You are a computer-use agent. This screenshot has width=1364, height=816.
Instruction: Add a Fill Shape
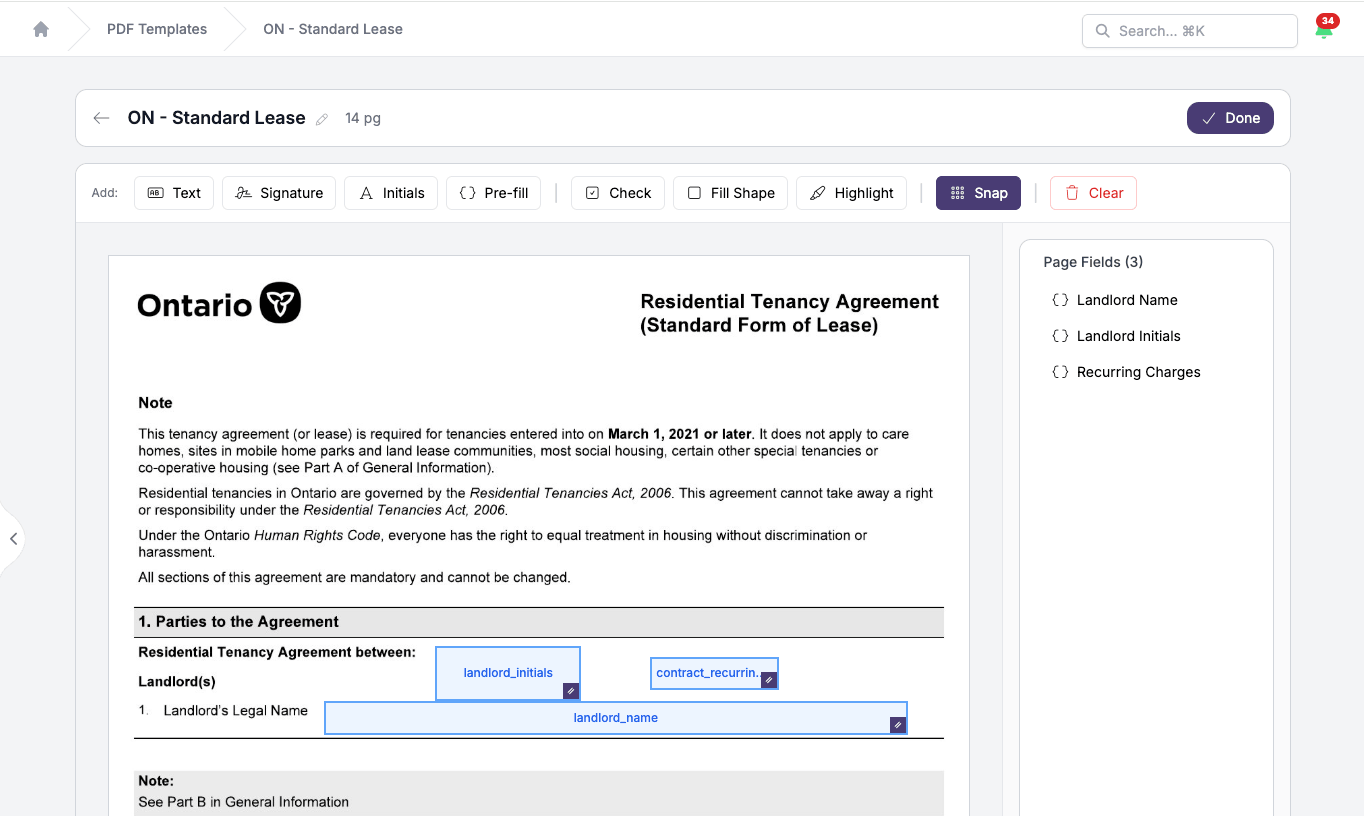[x=731, y=193]
